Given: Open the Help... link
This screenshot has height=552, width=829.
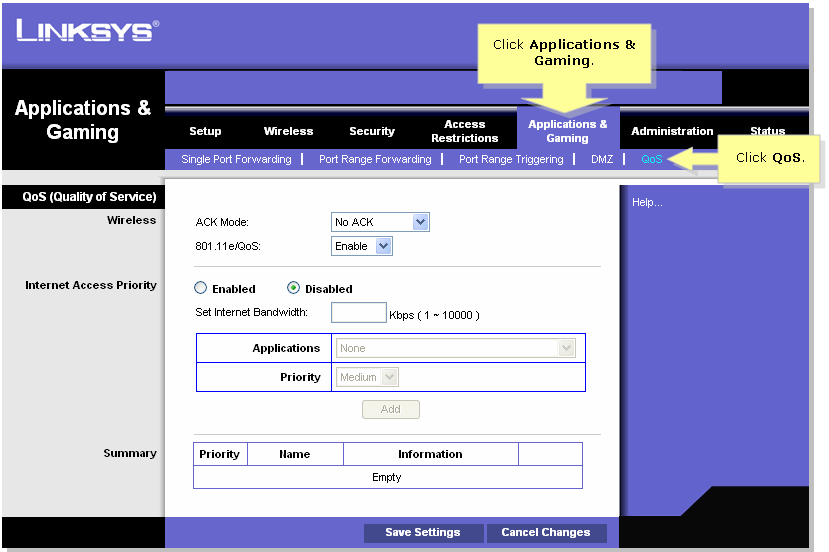Looking at the screenshot, I should point(647,202).
